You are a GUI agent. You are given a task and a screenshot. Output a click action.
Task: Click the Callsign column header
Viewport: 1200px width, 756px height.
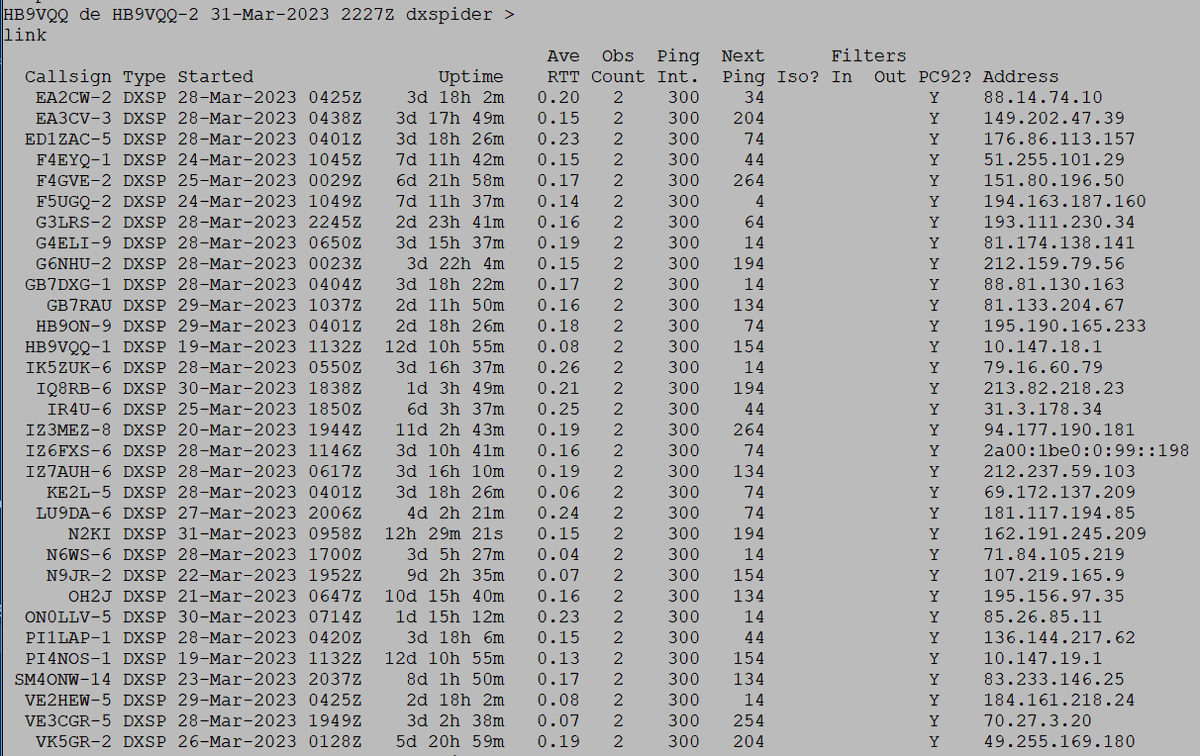click(x=69, y=77)
